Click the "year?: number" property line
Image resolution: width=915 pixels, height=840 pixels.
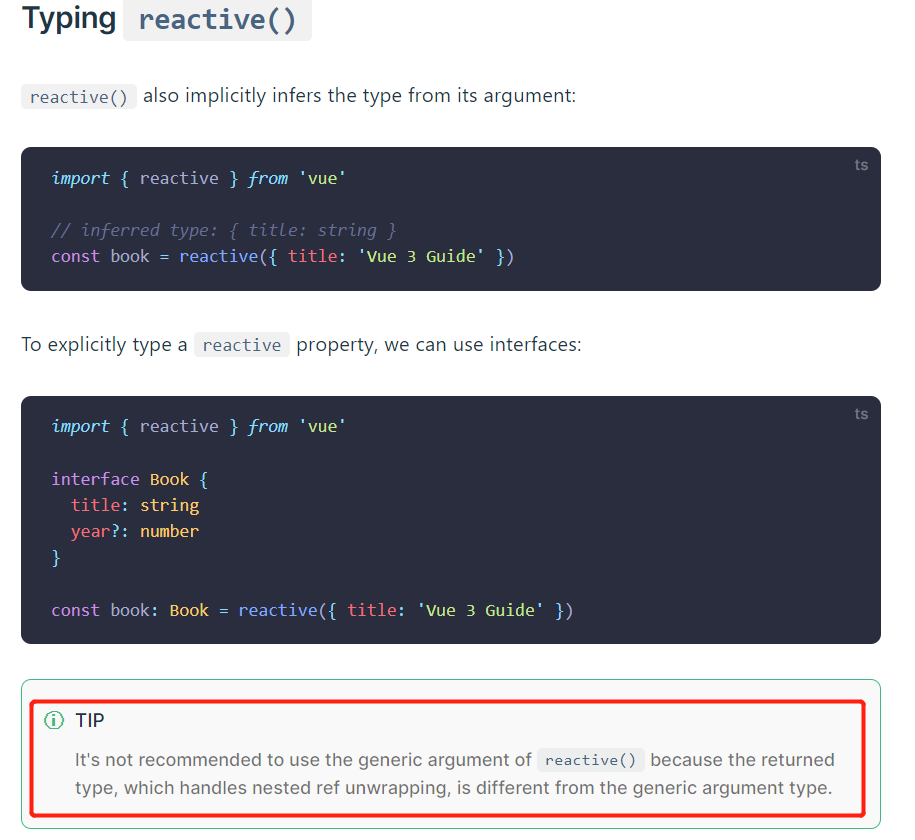point(135,531)
